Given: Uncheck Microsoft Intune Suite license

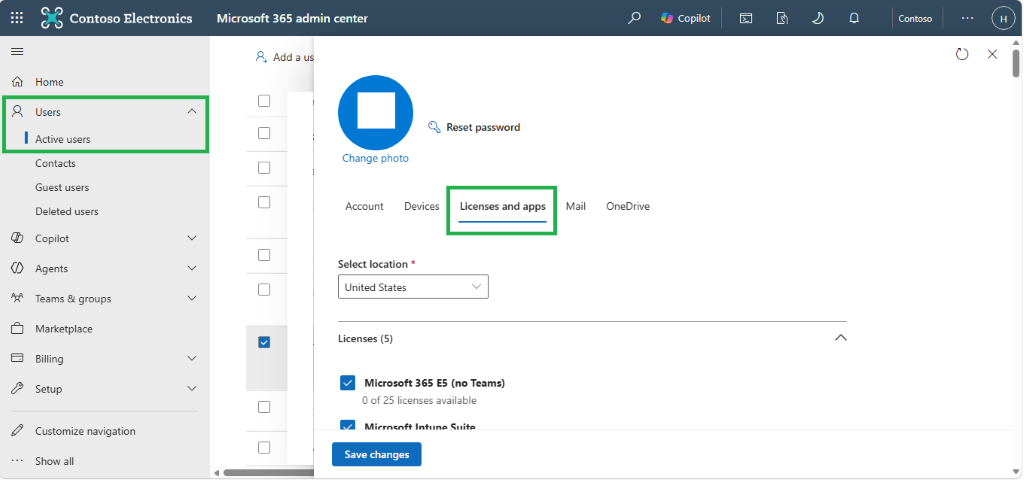Looking at the screenshot, I should pyautogui.click(x=347, y=425).
